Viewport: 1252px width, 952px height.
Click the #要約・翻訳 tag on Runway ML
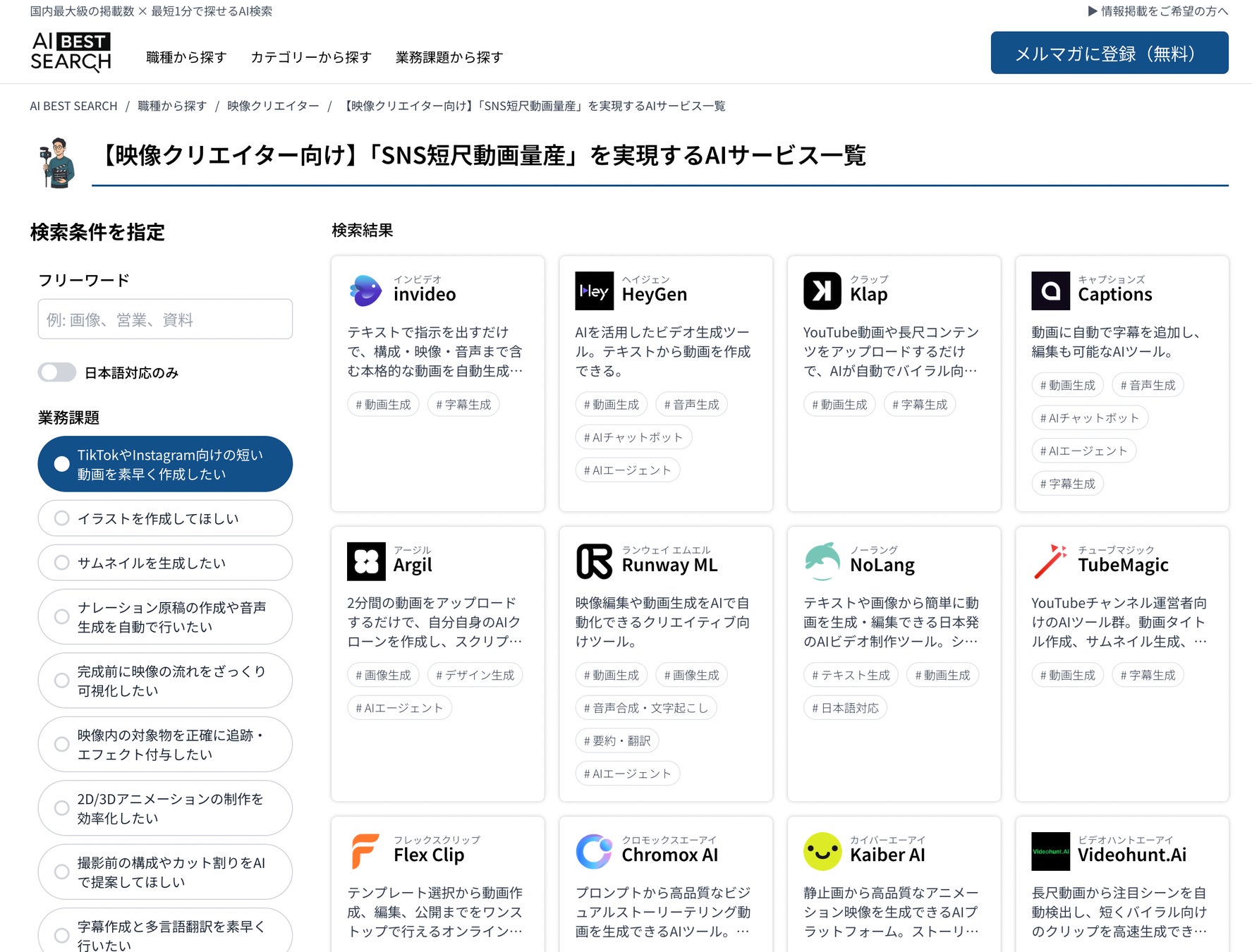coord(617,740)
